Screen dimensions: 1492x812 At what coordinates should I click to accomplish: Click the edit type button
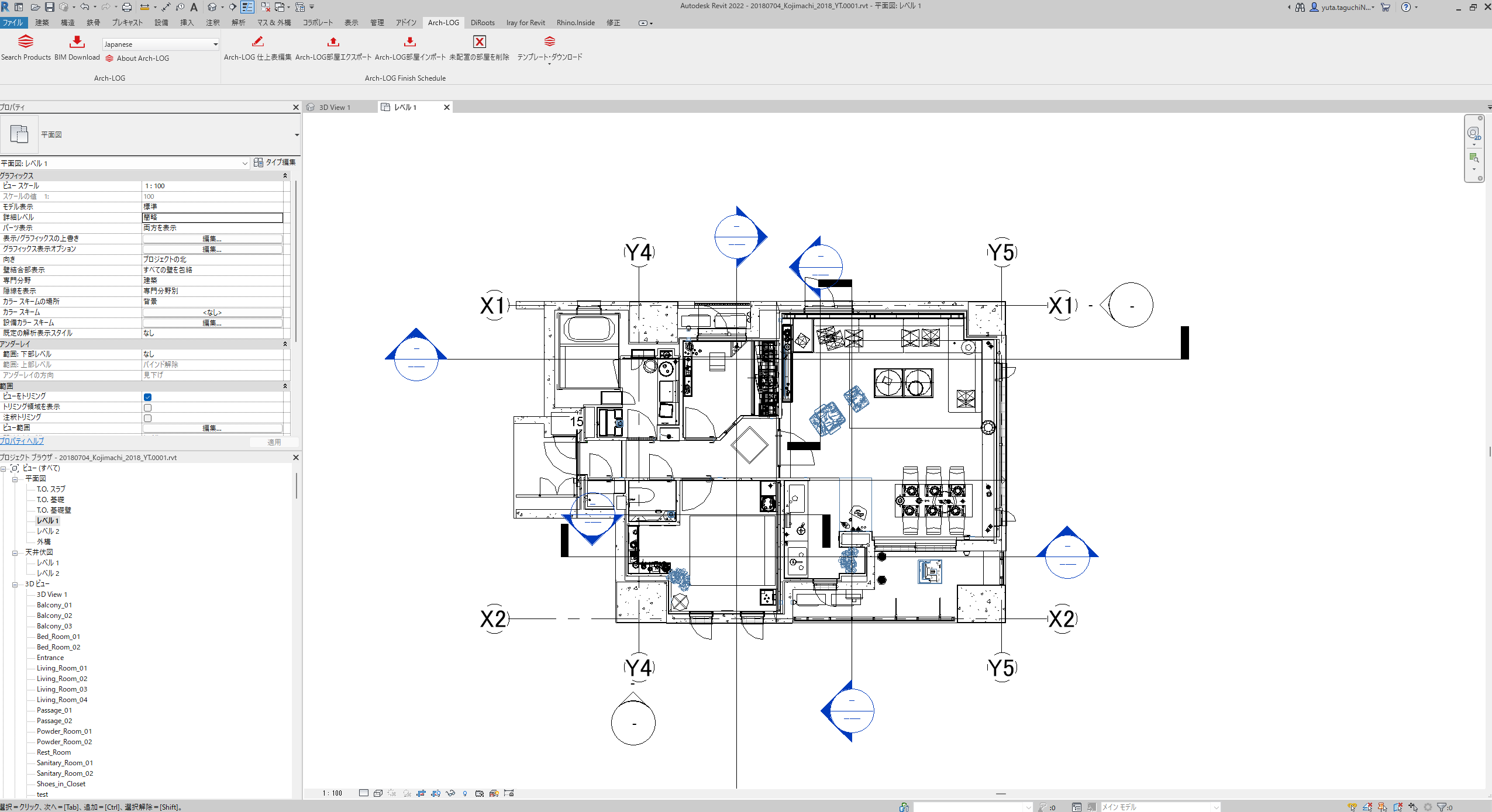click(275, 163)
